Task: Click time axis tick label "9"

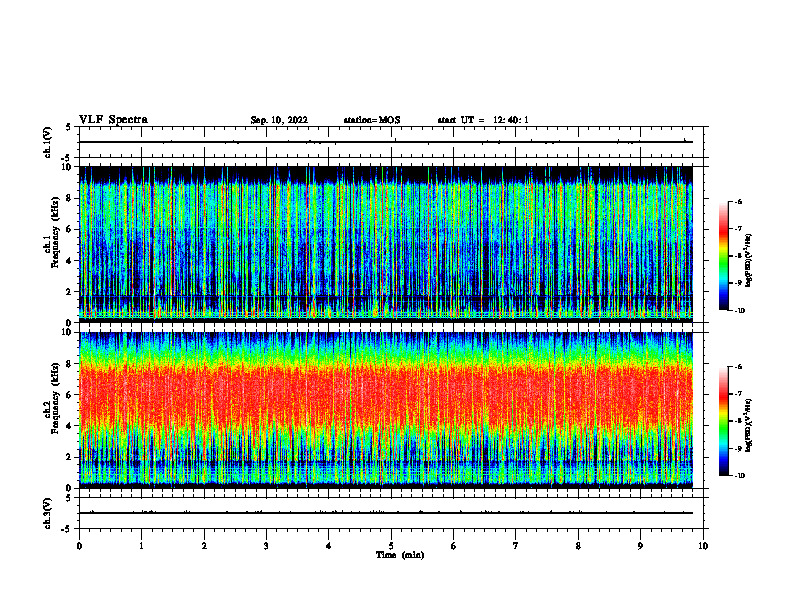Action: (x=640, y=546)
